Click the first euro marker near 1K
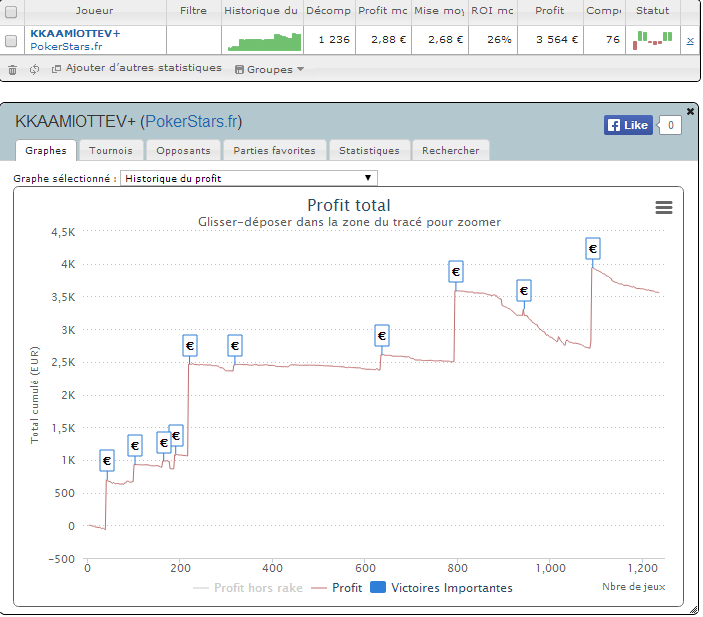 [x=107, y=461]
